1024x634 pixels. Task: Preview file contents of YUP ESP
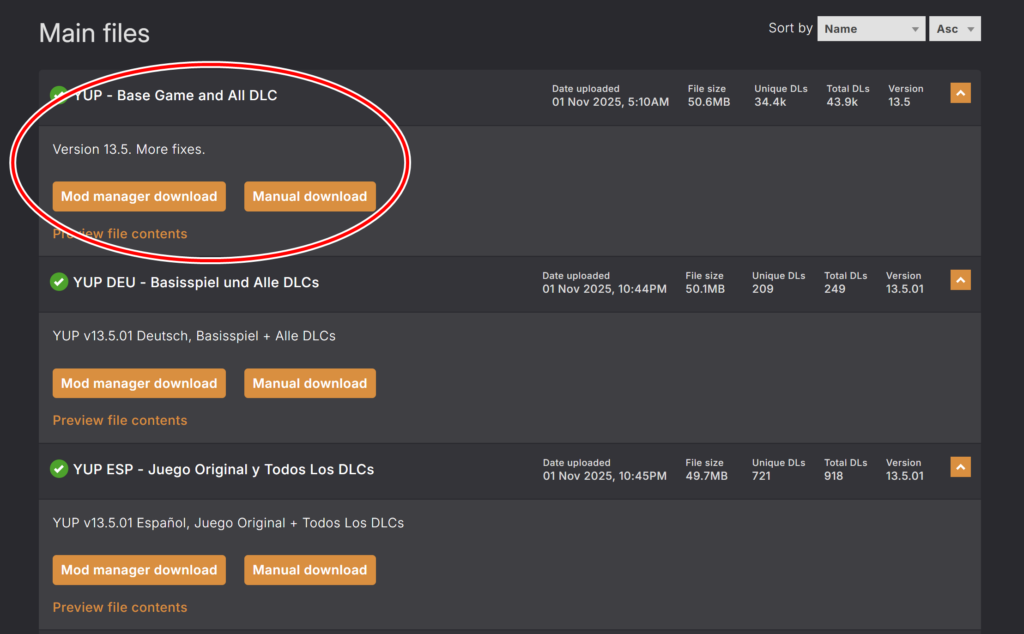coord(120,607)
